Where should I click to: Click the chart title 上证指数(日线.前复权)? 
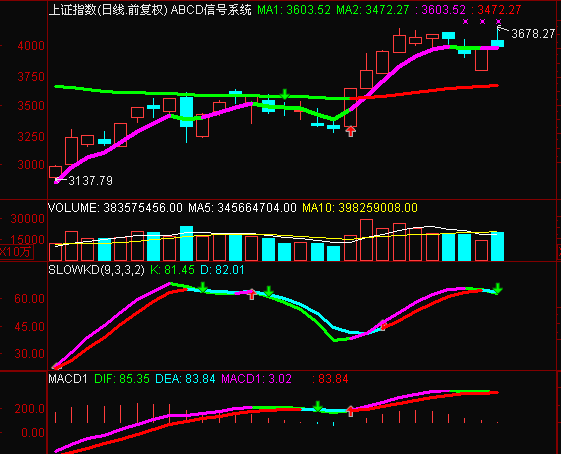108,10
